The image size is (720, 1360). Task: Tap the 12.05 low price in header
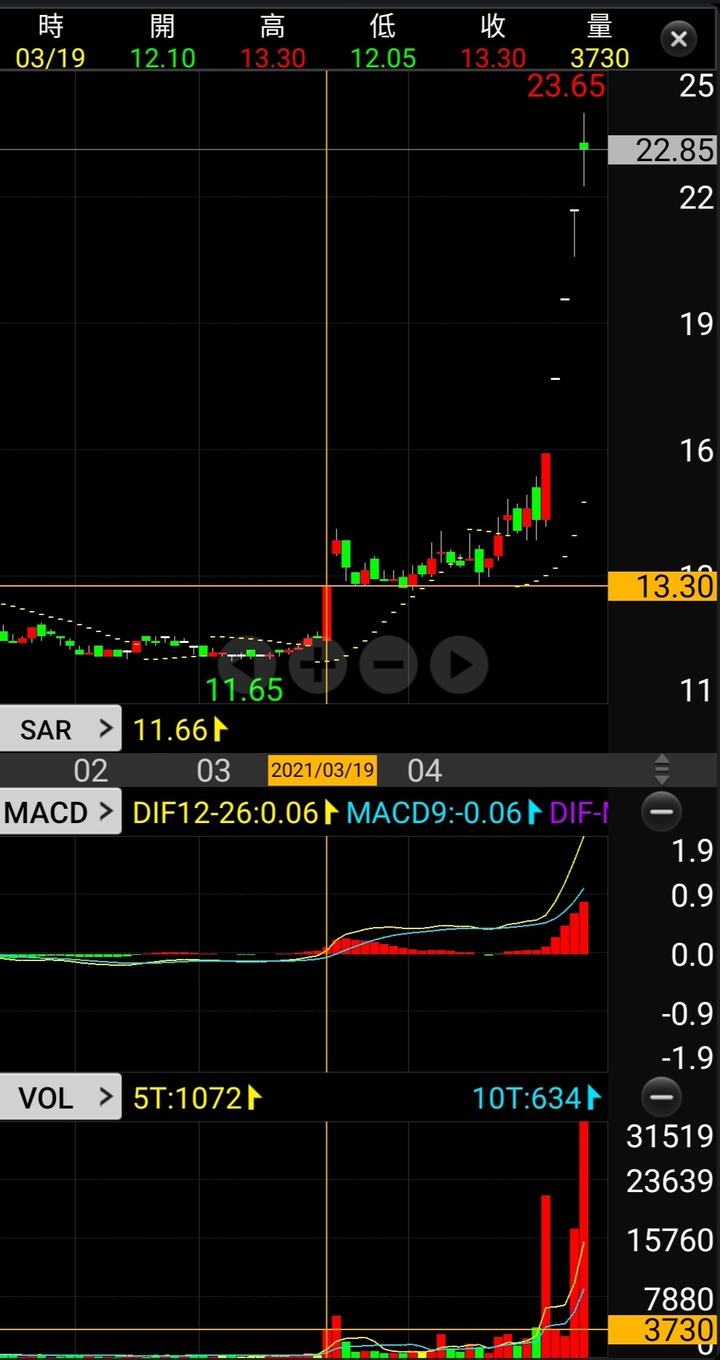(383, 58)
